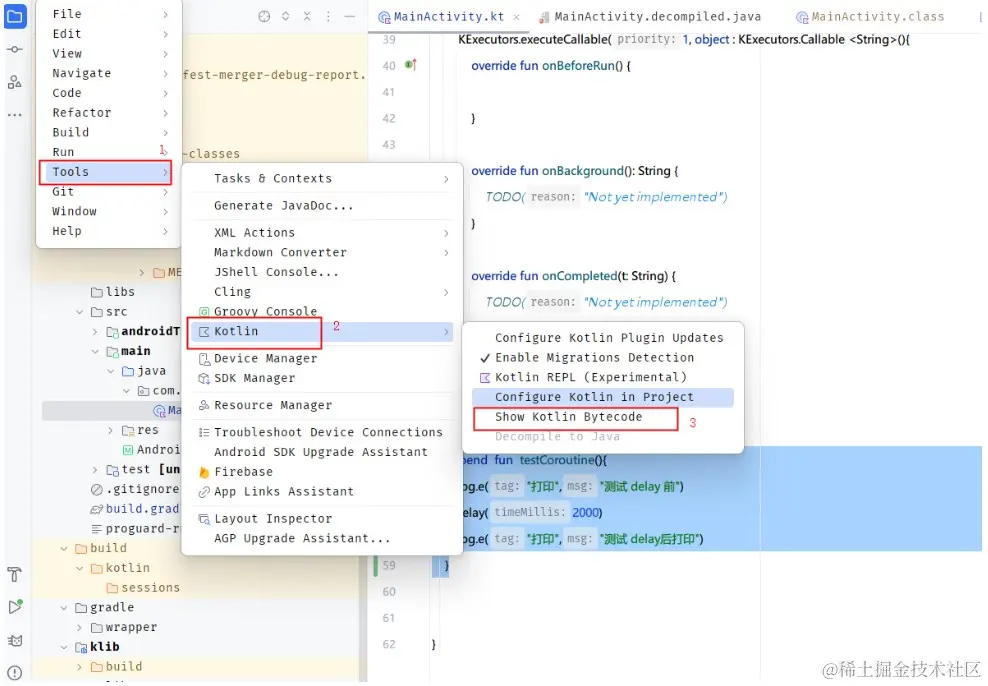Viewport: 988px width, 686px height.
Task: Open the Build hammer tool window
Action: click(14, 575)
